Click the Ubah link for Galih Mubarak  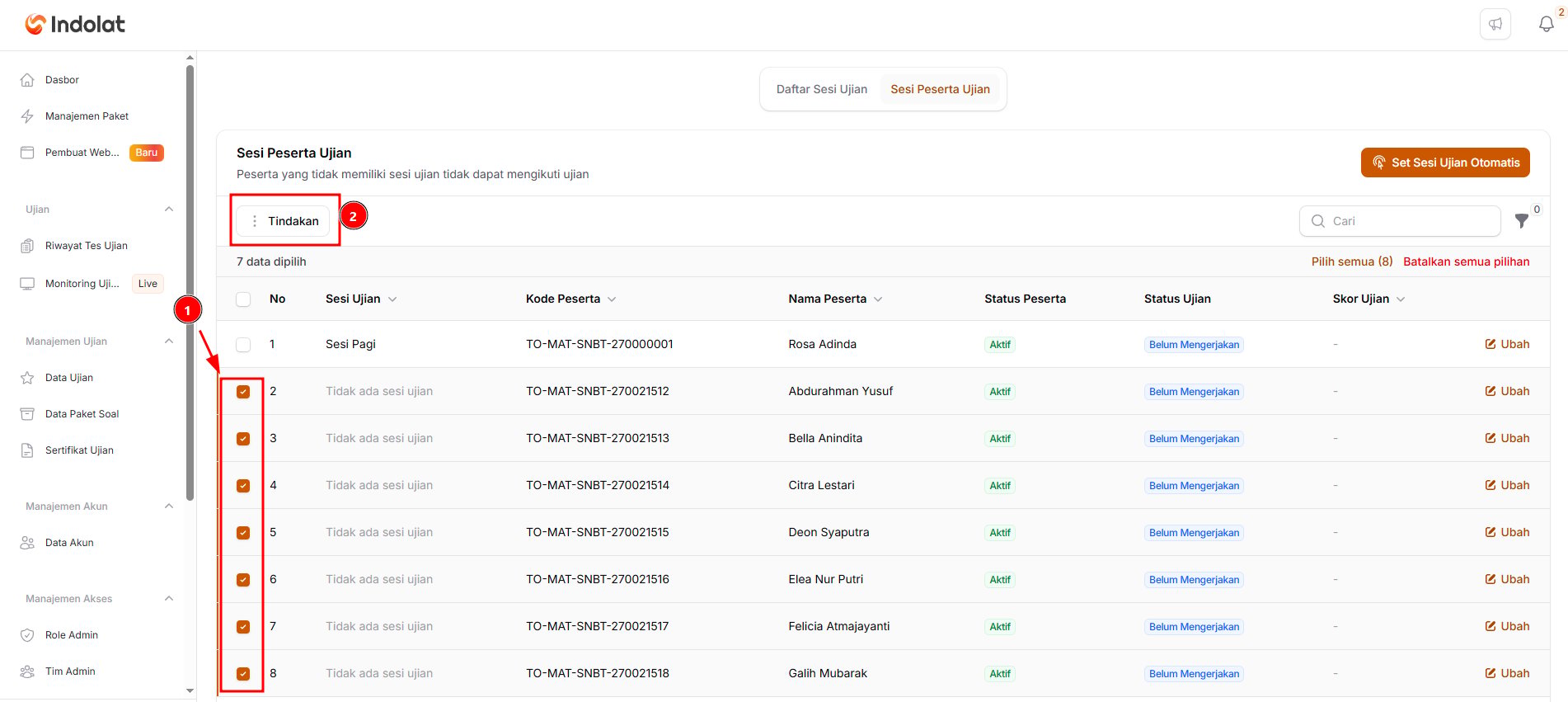coord(1514,673)
